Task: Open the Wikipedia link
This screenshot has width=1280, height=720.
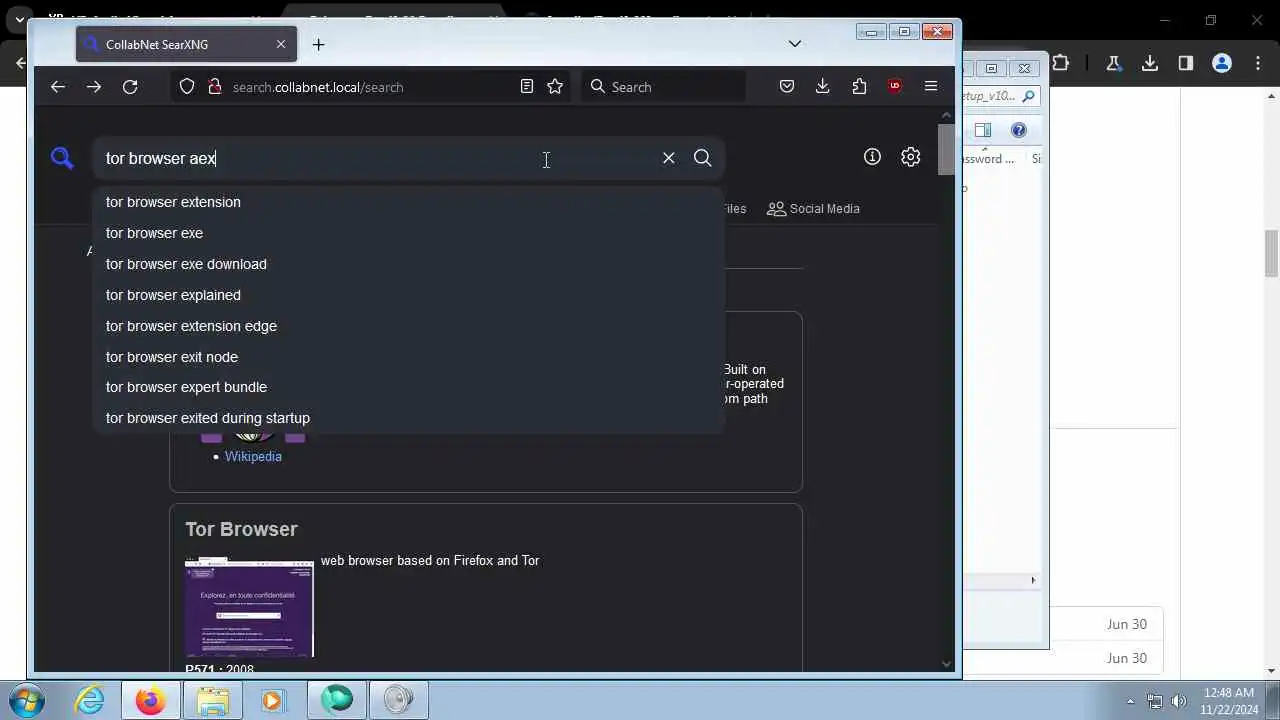Action: 253,456
